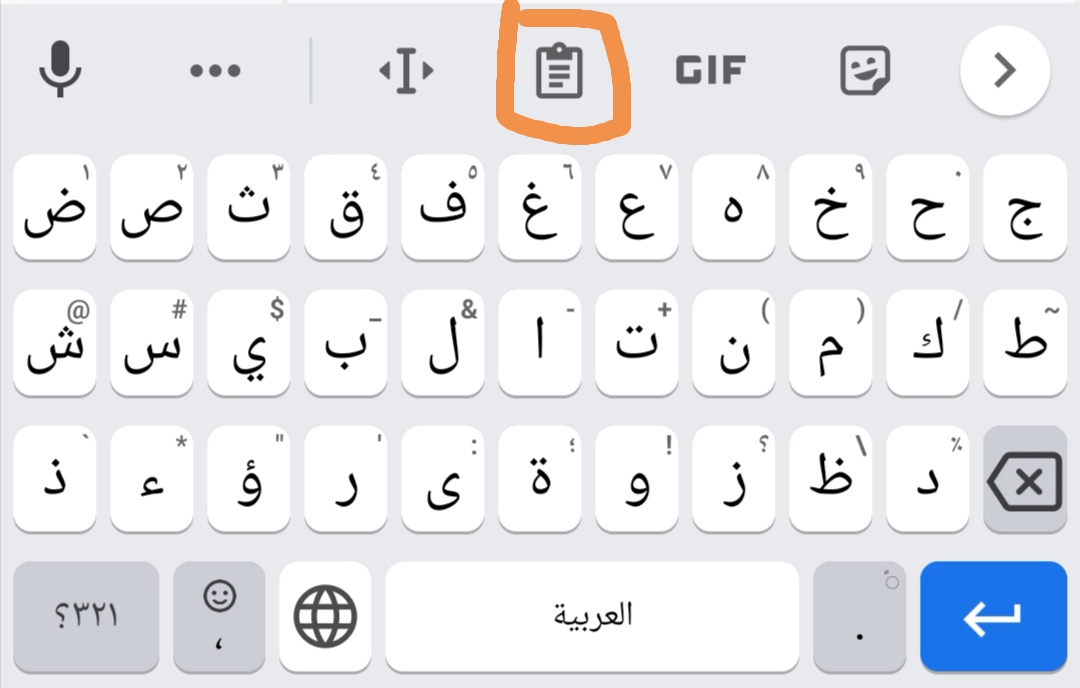1080x688 pixels.
Task: Switch keyboard language with the globe icon
Action: (325, 616)
